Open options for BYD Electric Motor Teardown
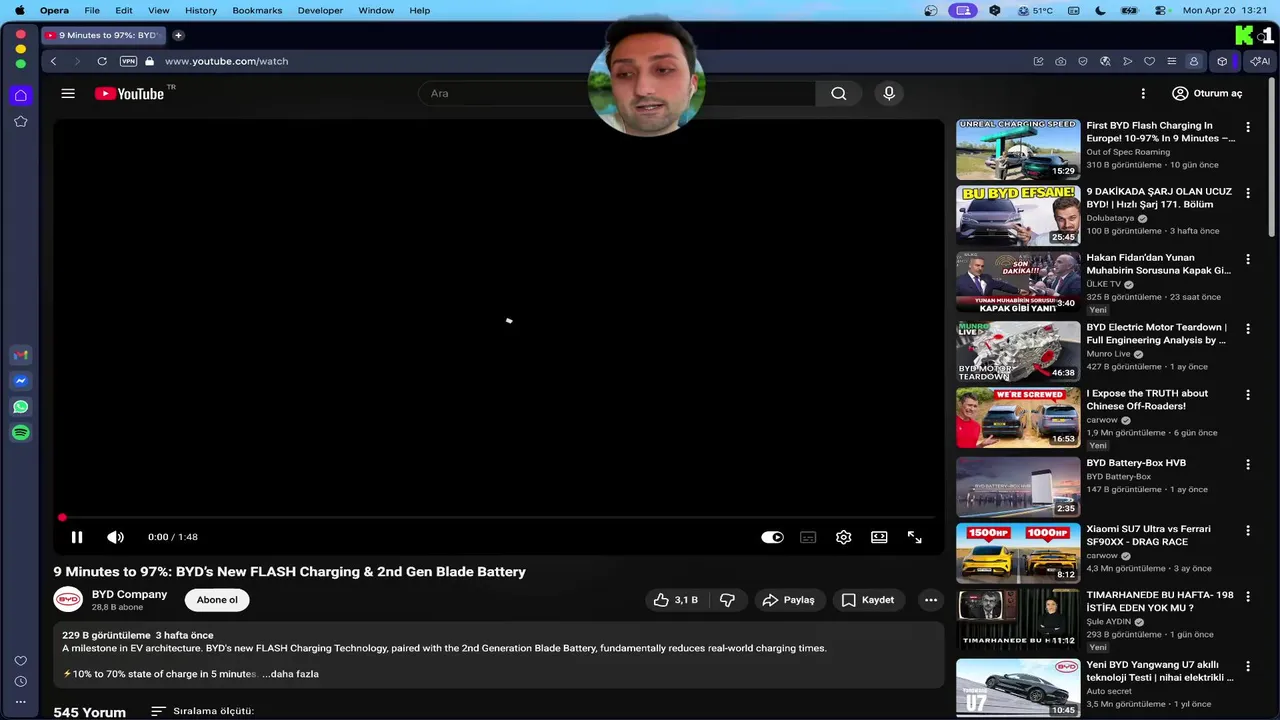Screen dimensions: 1280x720 tap(1247, 329)
